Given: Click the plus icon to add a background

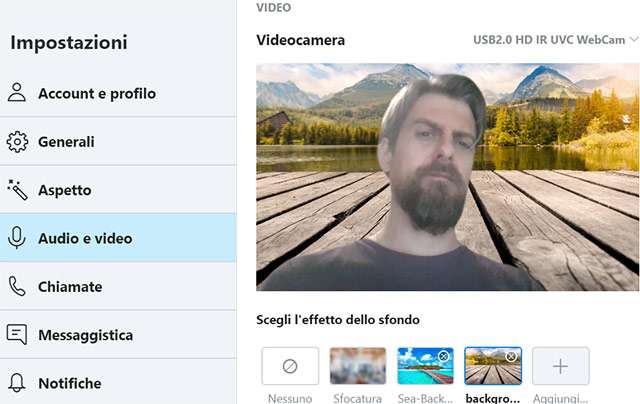Looking at the screenshot, I should [560, 366].
